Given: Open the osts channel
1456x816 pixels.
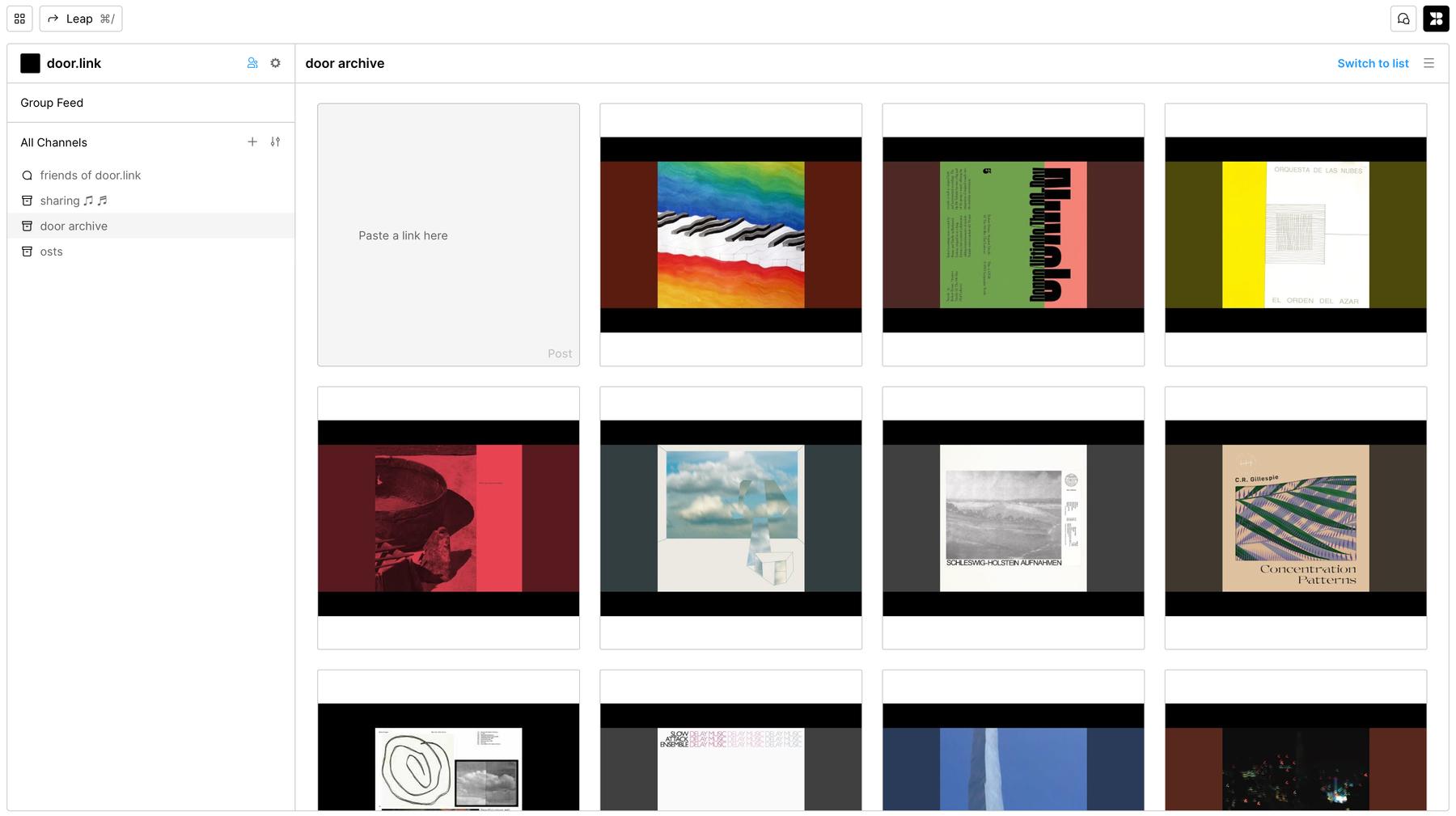Looking at the screenshot, I should pyautogui.click(x=151, y=252).
